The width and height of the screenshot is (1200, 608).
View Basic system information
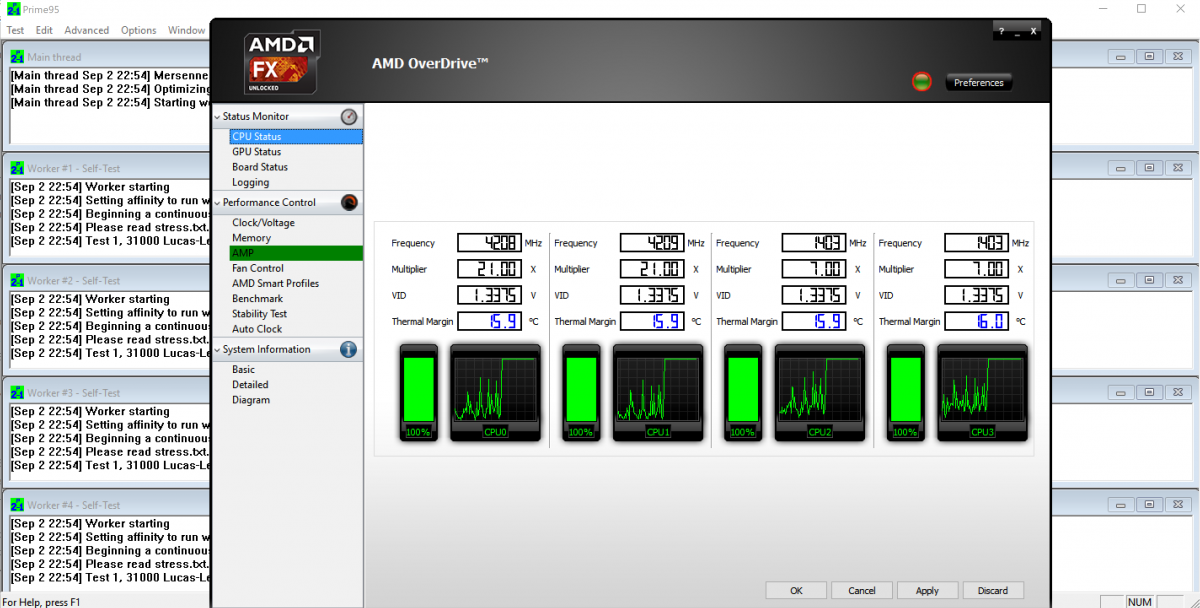[x=243, y=370]
